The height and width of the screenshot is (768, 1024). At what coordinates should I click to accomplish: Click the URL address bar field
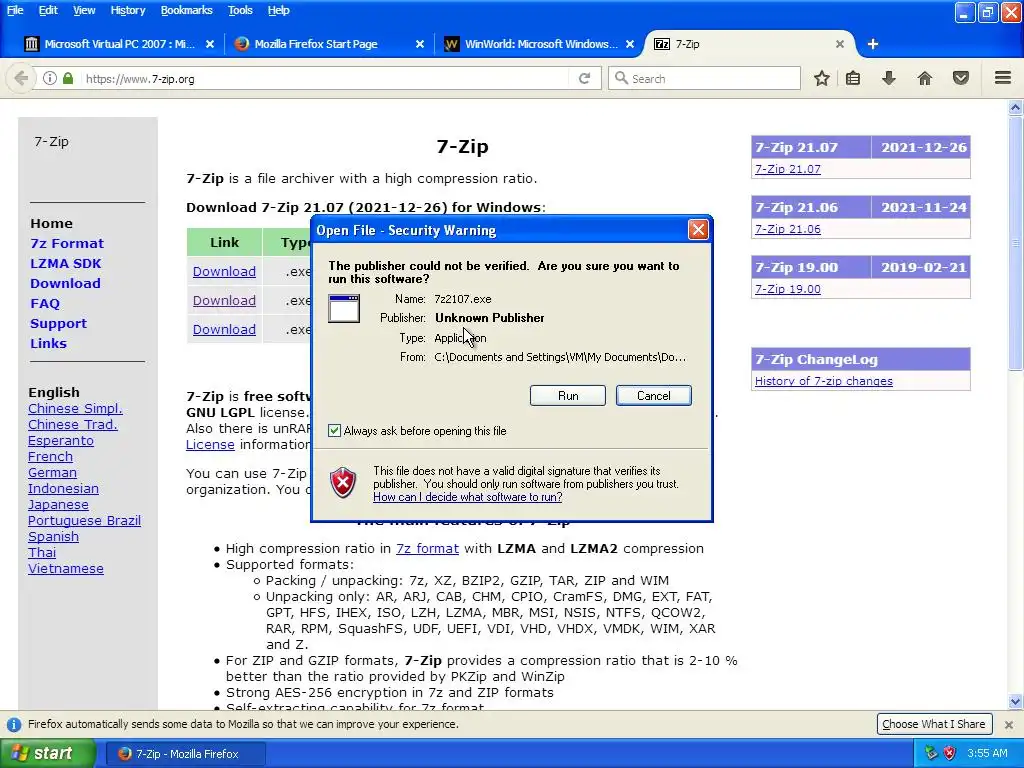click(325, 78)
